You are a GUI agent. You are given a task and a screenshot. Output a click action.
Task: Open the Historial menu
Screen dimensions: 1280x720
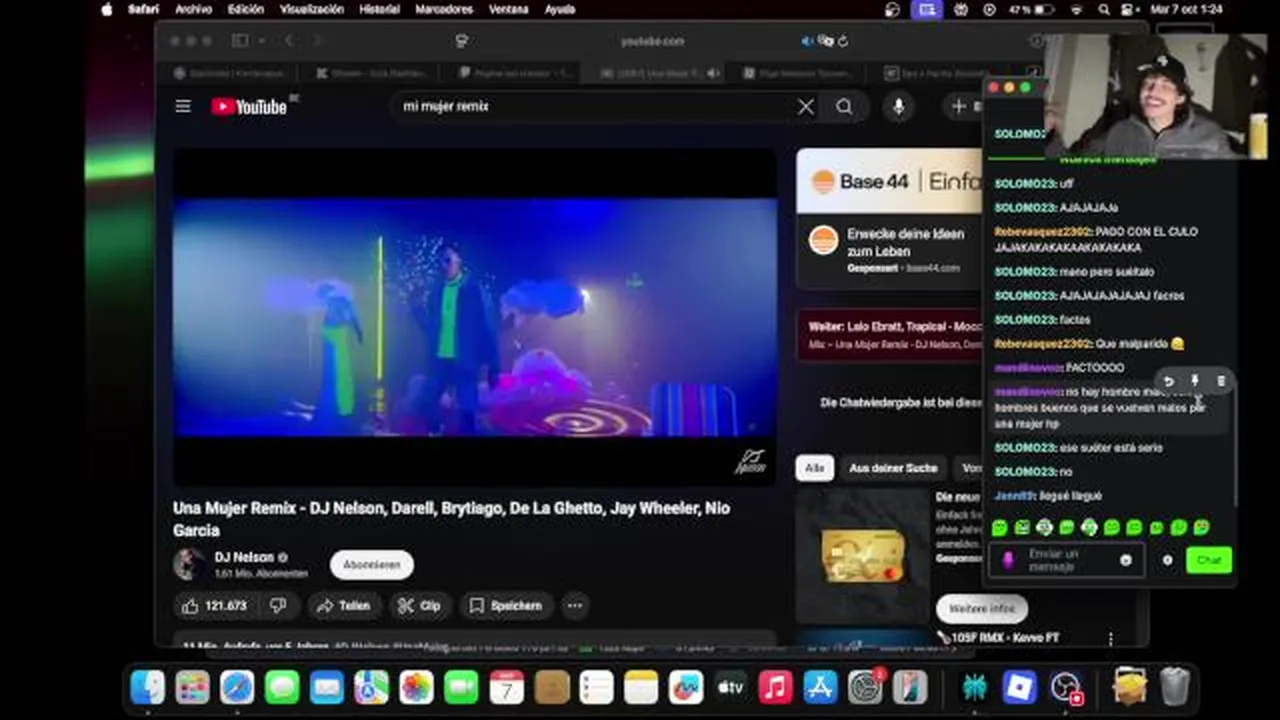coord(378,9)
